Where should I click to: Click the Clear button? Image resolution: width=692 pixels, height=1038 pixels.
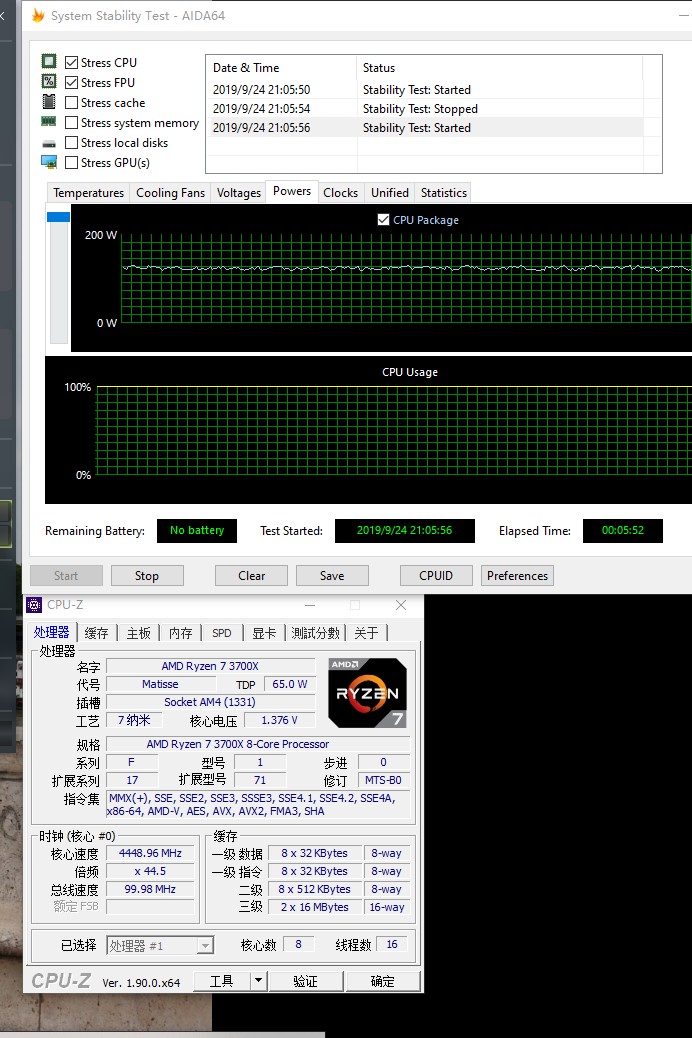(x=252, y=576)
